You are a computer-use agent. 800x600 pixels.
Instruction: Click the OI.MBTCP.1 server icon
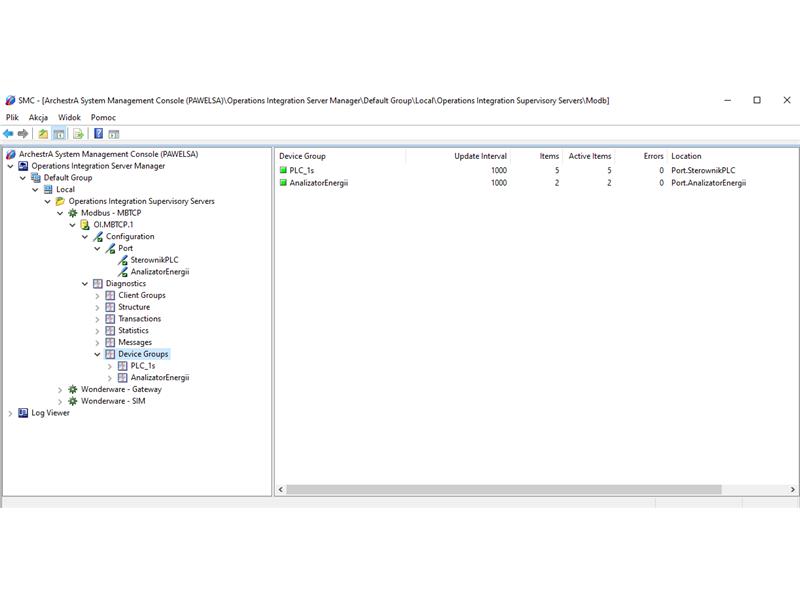[85, 224]
